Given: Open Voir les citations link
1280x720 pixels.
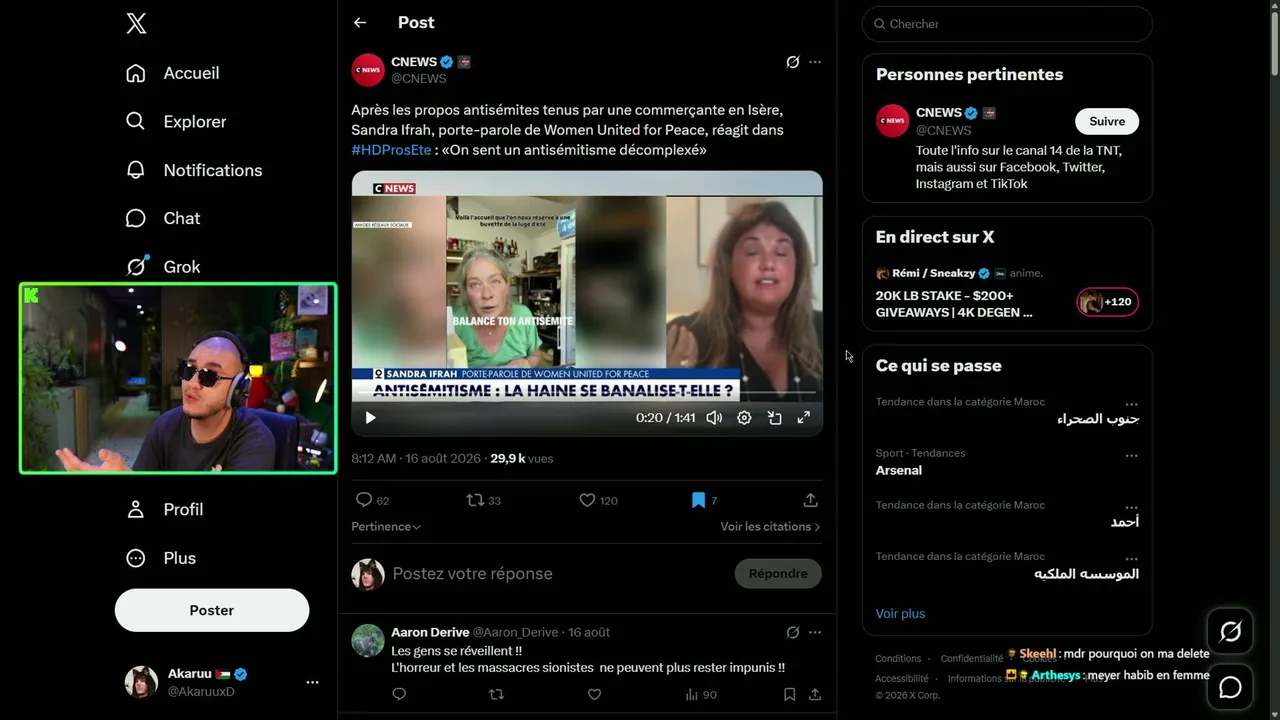Looking at the screenshot, I should pyautogui.click(x=770, y=527).
